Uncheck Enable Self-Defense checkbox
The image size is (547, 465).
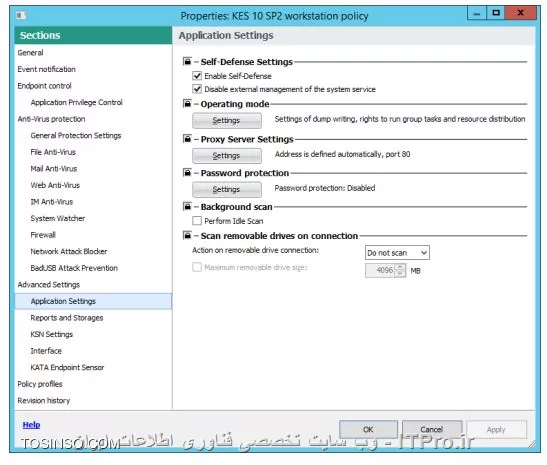(197, 76)
